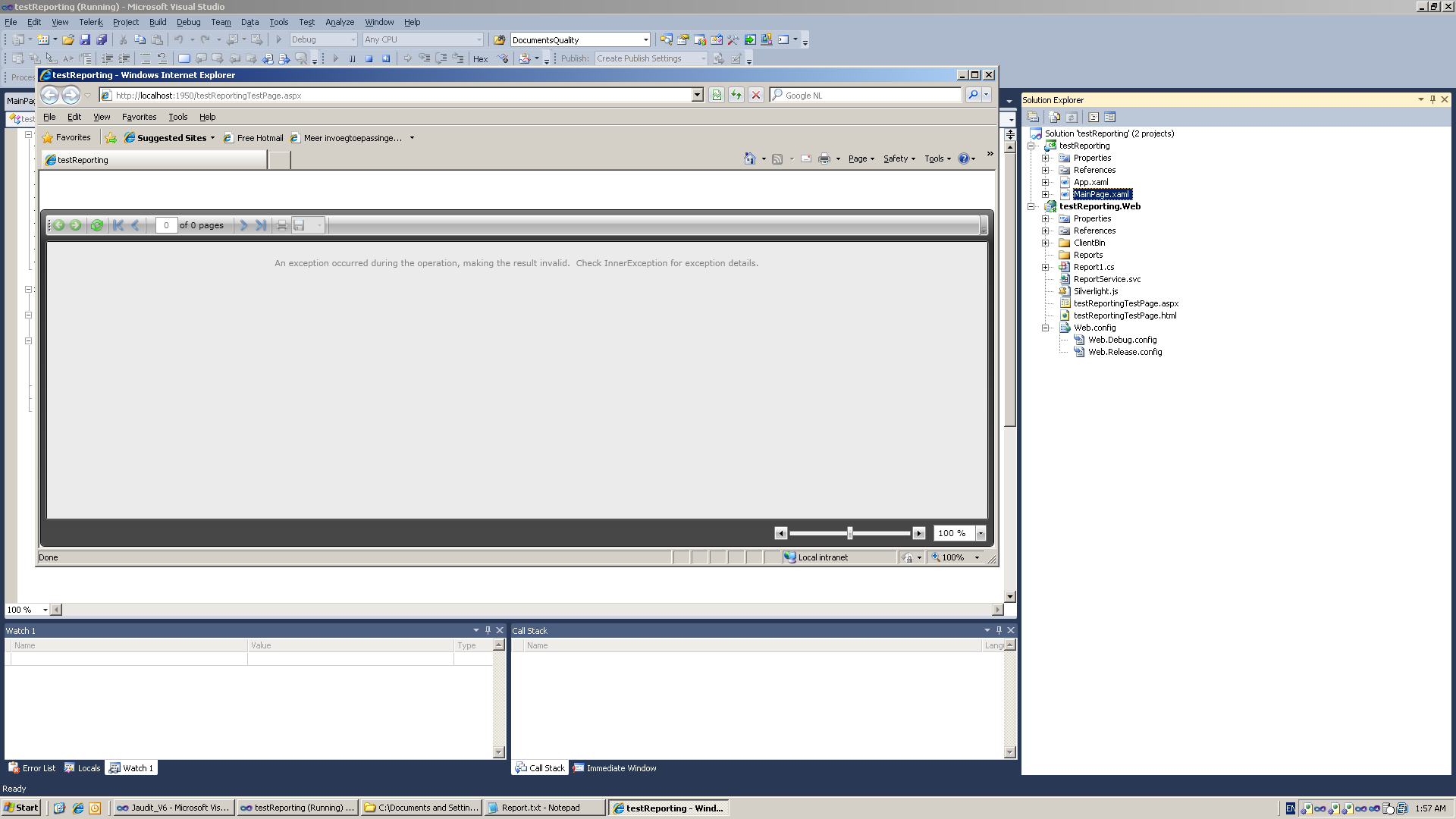Click Internet Explorer stop loading button

click(x=755, y=95)
